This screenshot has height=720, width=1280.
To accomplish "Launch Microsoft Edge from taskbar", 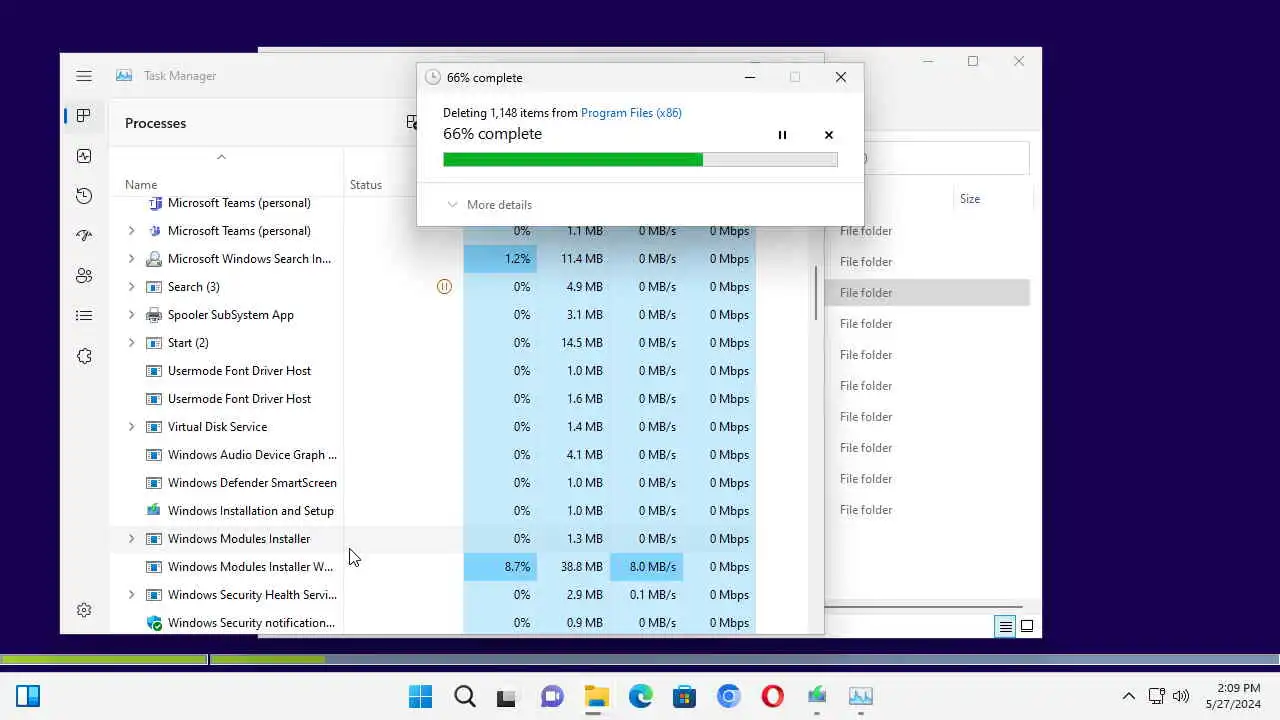I will pos(641,696).
